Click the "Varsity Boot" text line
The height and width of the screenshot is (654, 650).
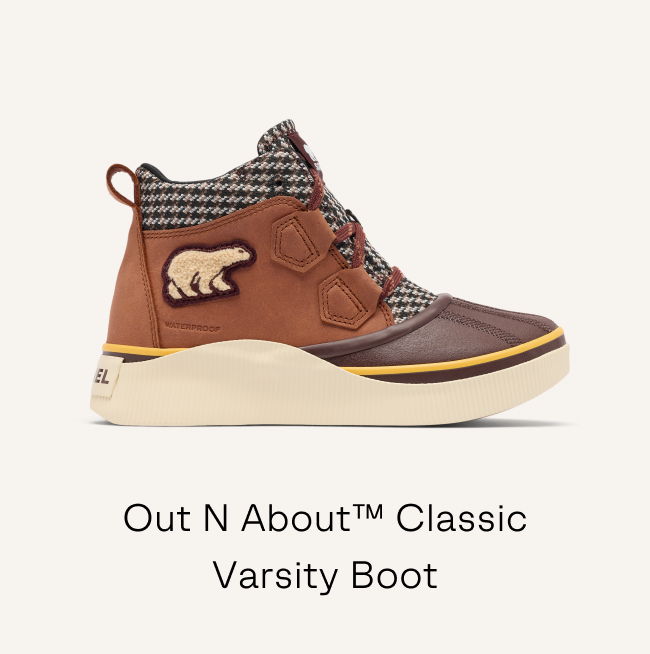click(x=325, y=575)
